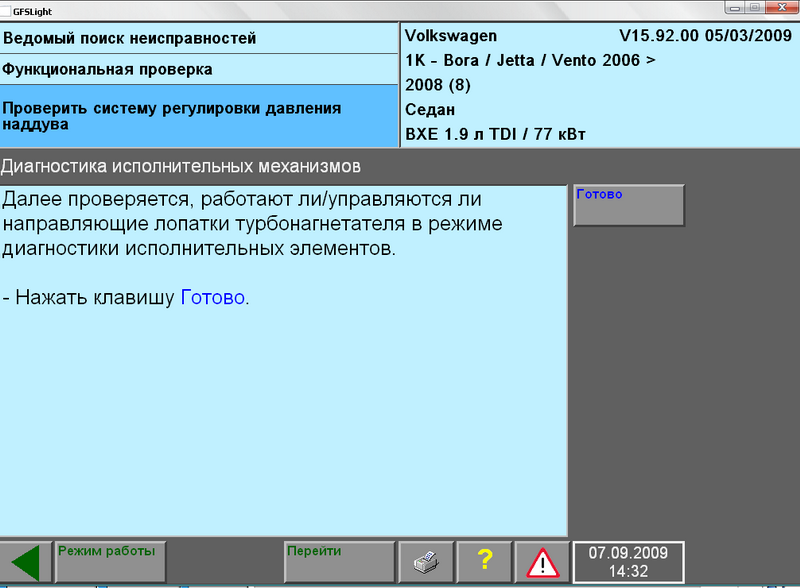
Task: Click the 1K - Bora / Jetta / Vento 2006 text
Action: coord(530,60)
